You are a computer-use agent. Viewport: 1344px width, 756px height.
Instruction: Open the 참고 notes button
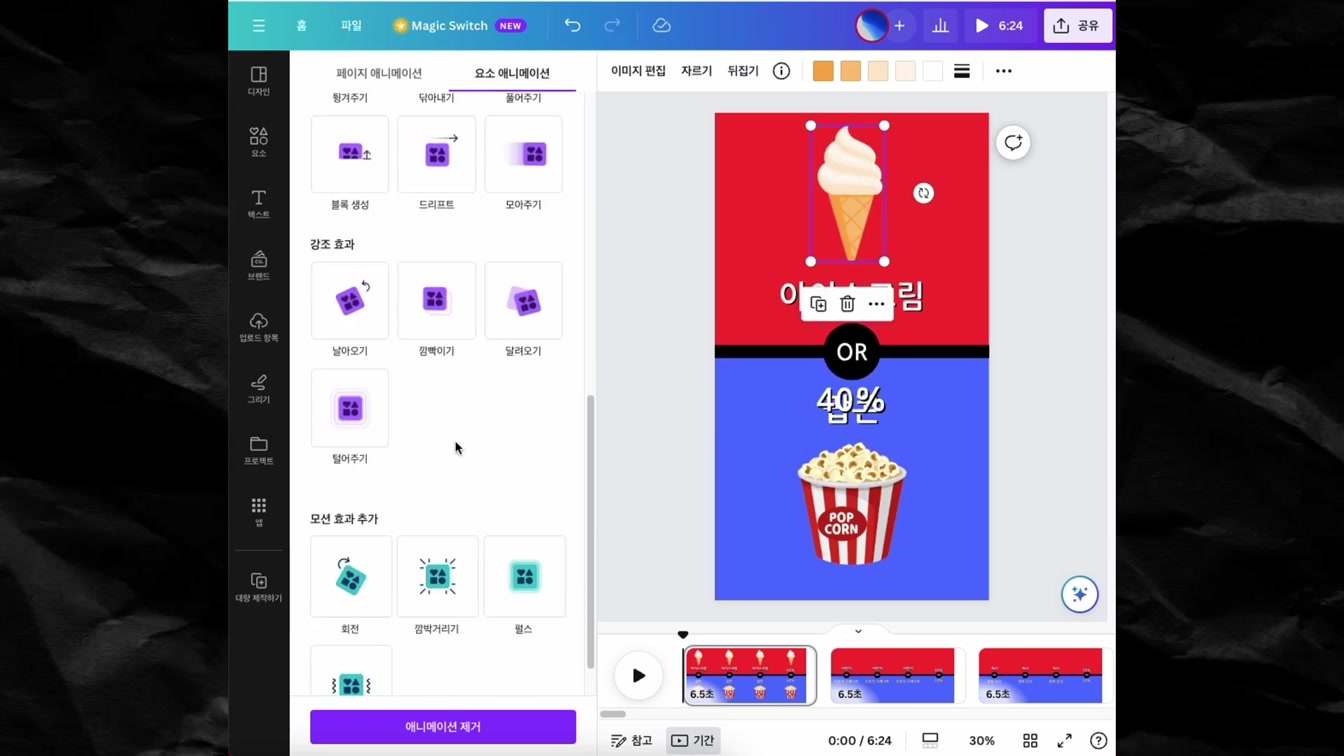[632, 741]
